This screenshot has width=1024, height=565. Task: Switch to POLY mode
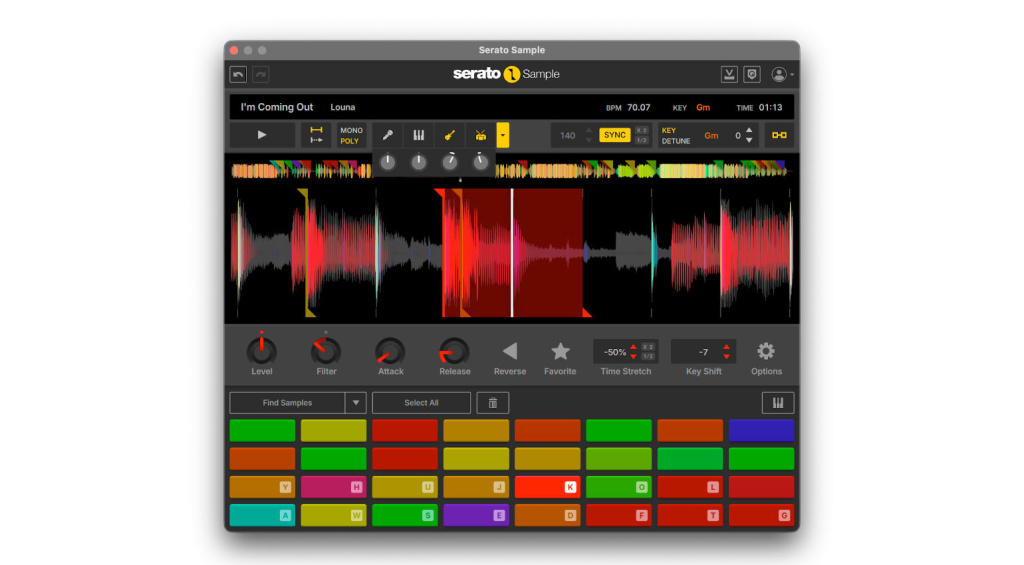coord(349,141)
